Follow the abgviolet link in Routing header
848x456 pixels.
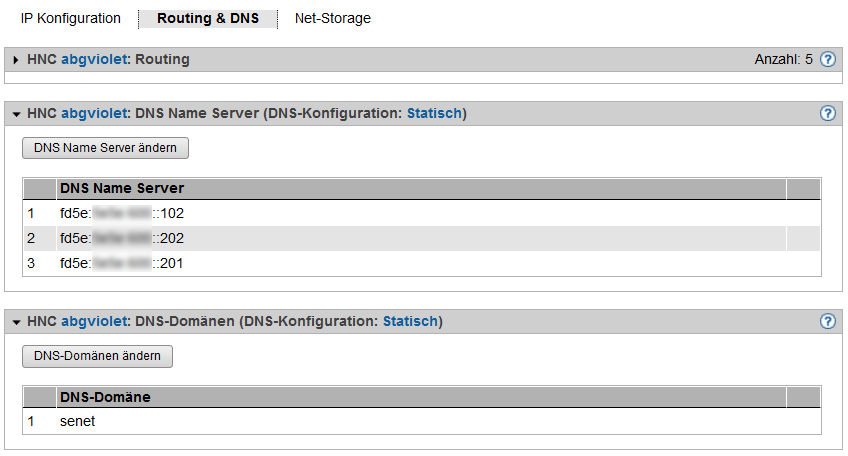coord(95,60)
